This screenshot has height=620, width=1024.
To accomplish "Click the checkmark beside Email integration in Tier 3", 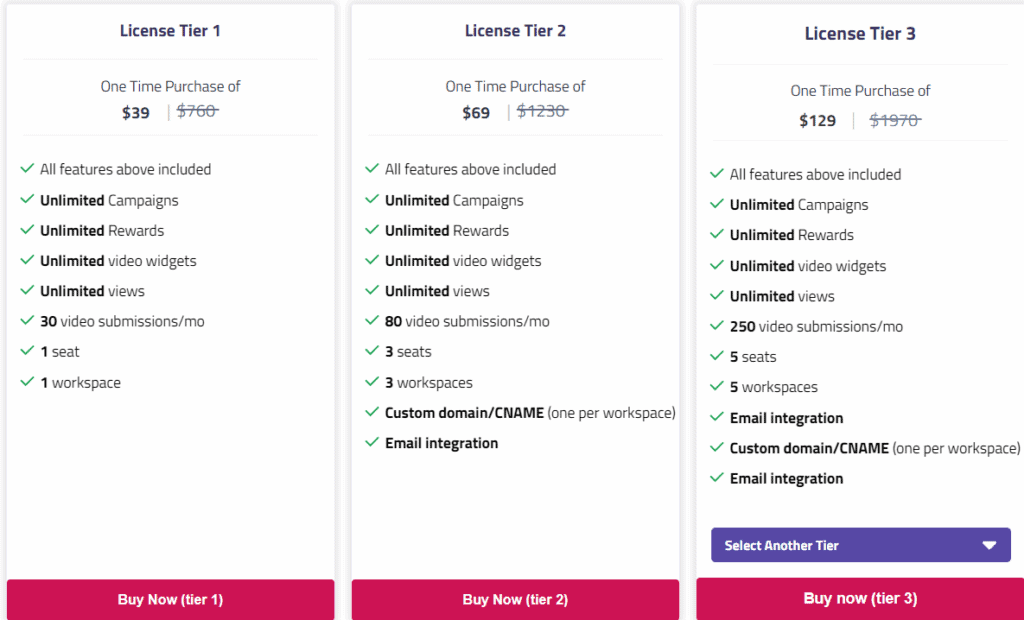I will [717, 417].
